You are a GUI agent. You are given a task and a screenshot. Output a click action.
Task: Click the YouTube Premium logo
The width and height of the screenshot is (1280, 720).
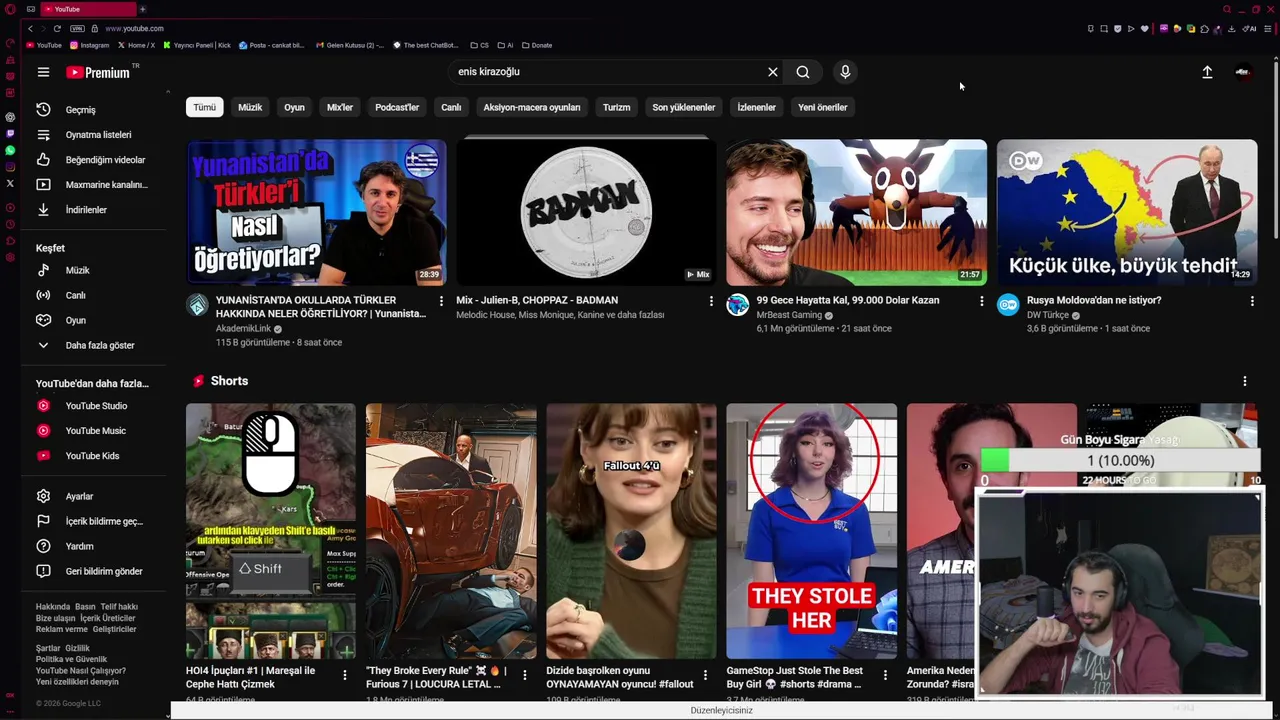click(99, 72)
